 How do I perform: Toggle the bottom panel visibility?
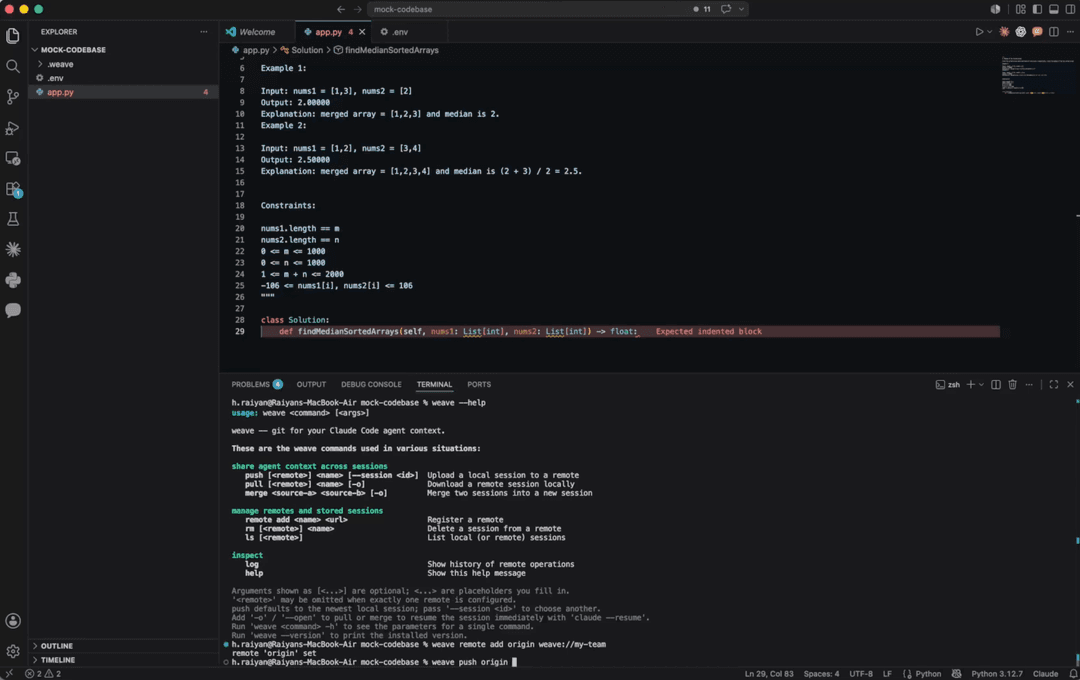1054,9
